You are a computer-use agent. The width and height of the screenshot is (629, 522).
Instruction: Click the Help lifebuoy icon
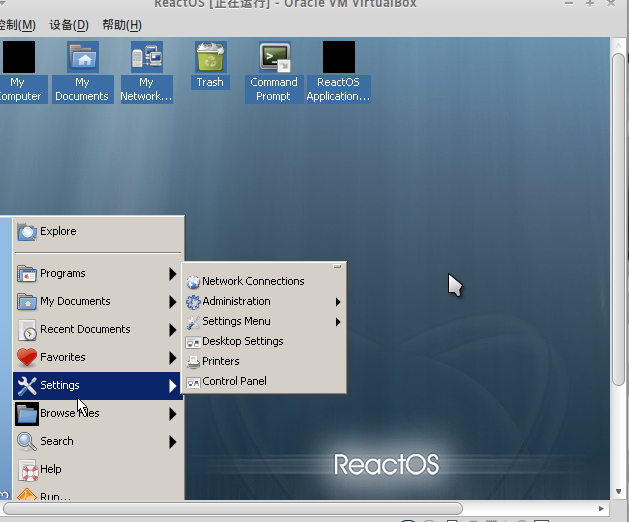(x=28, y=470)
